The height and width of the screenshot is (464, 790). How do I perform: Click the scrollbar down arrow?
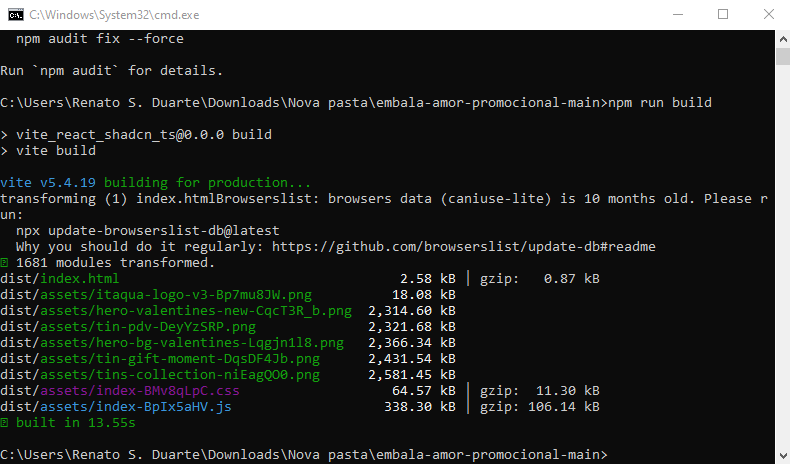tap(781, 455)
